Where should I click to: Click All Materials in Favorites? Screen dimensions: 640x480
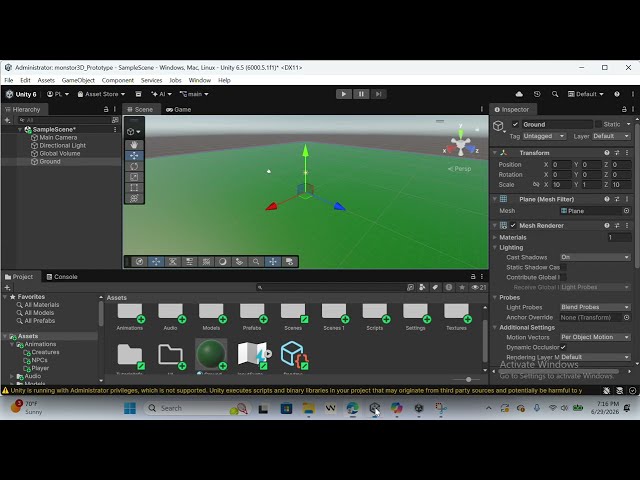click(42, 305)
